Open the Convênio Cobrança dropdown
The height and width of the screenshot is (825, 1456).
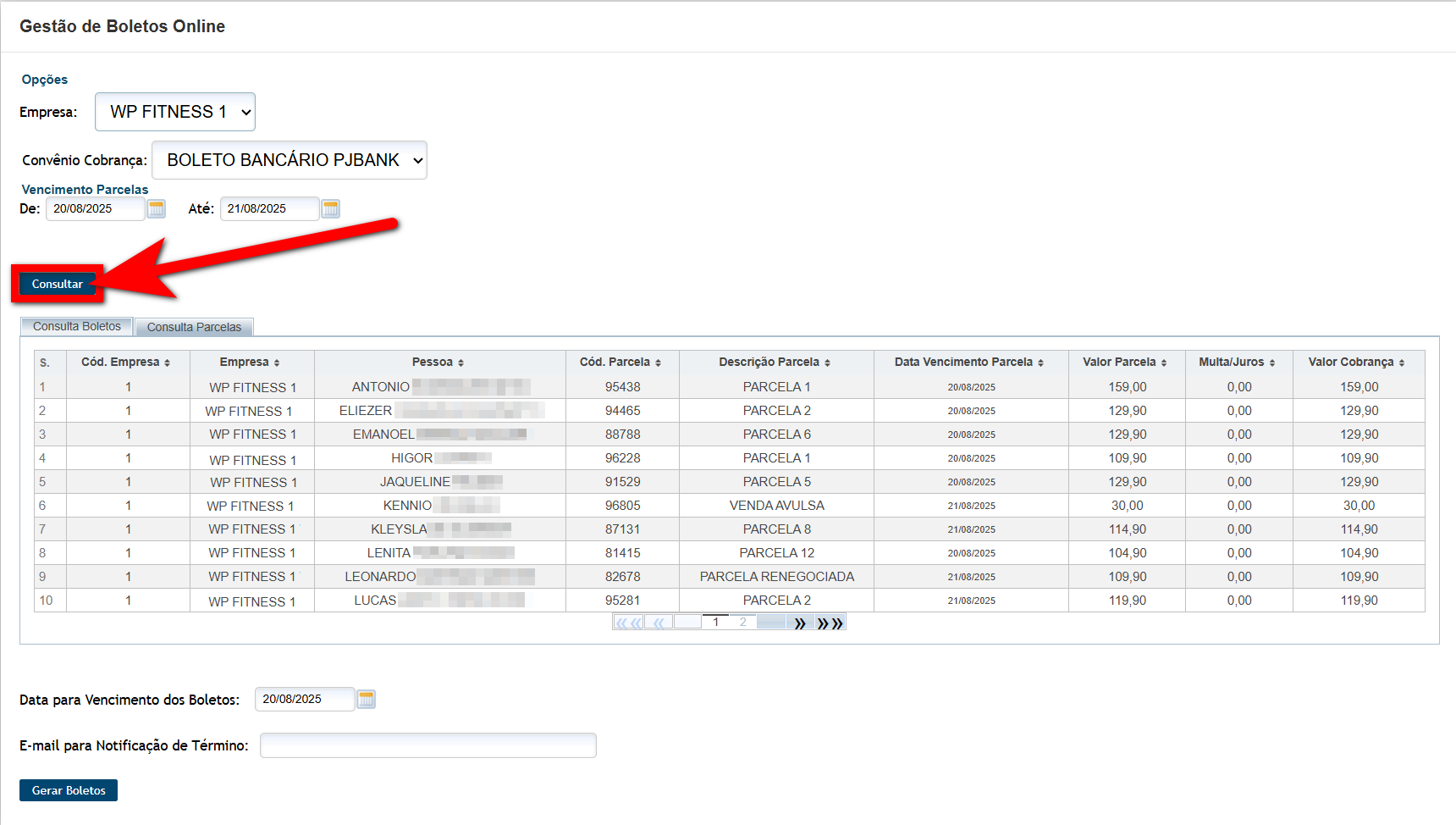click(290, 160)
